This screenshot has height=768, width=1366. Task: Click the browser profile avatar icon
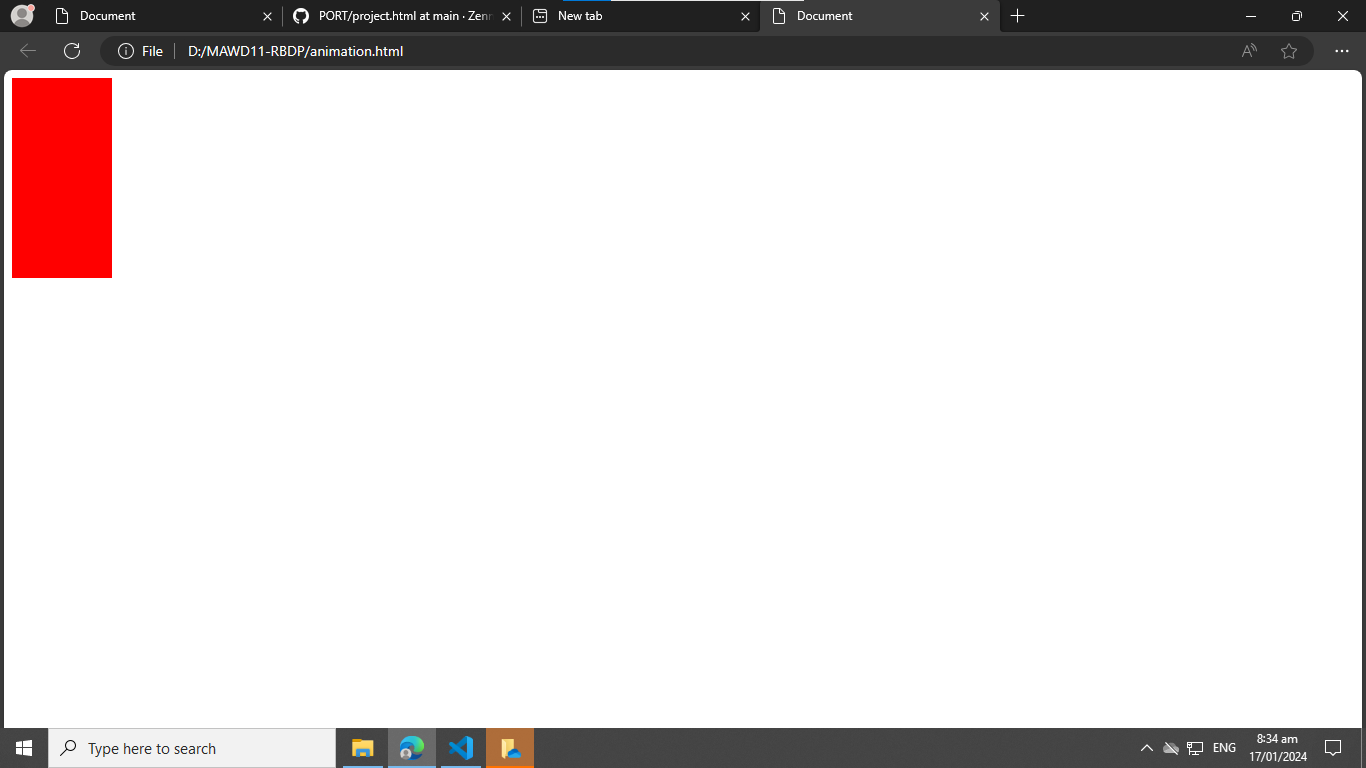22,16
